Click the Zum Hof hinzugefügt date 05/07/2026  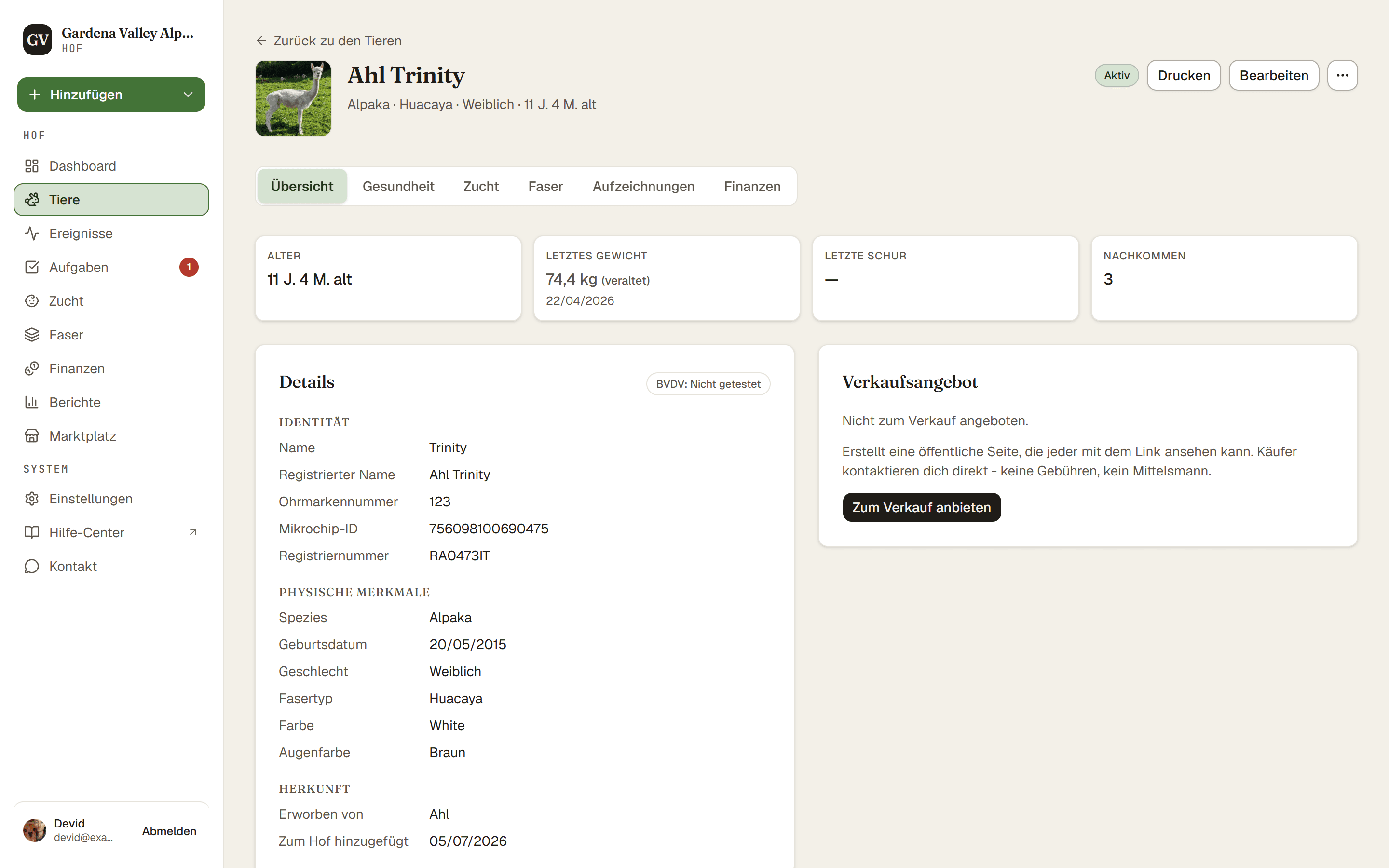coord(468,841)
